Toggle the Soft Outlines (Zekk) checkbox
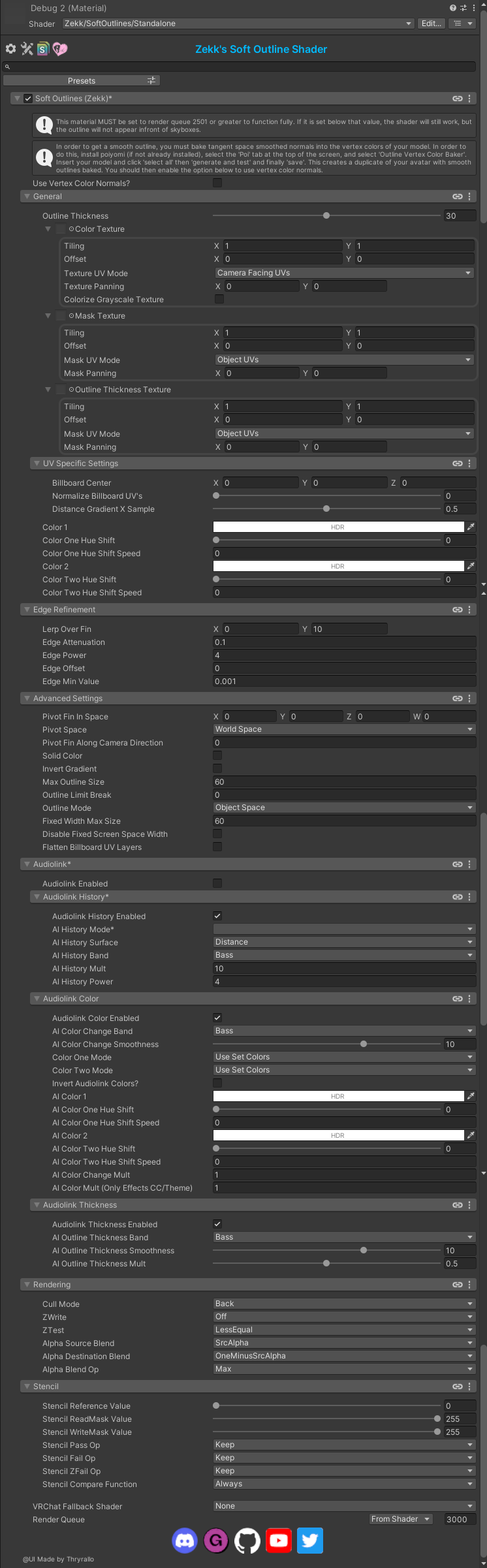 click(28, 99)
